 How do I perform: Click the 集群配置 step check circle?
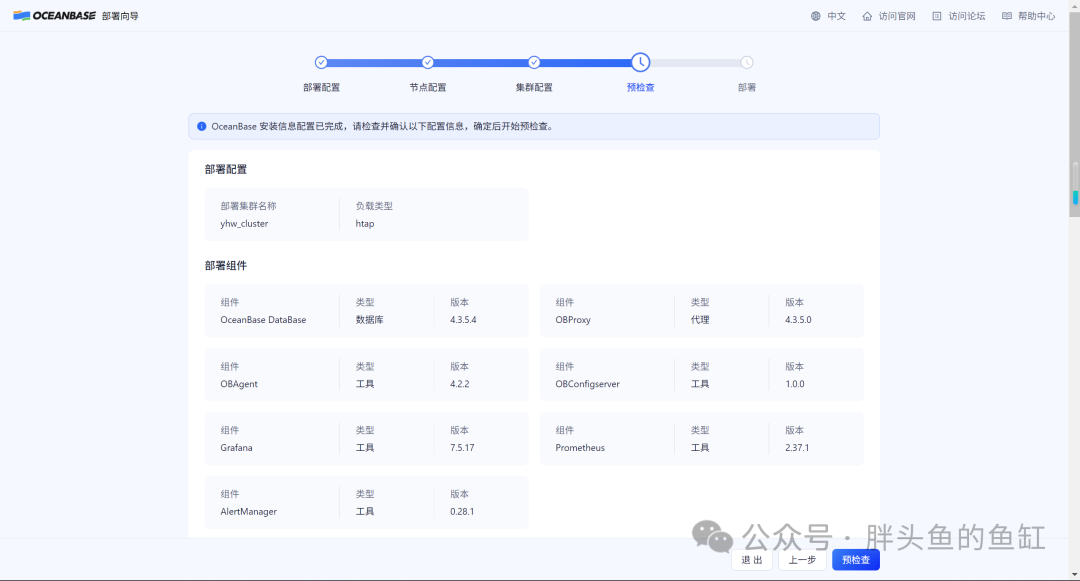(x=534, y=63)
